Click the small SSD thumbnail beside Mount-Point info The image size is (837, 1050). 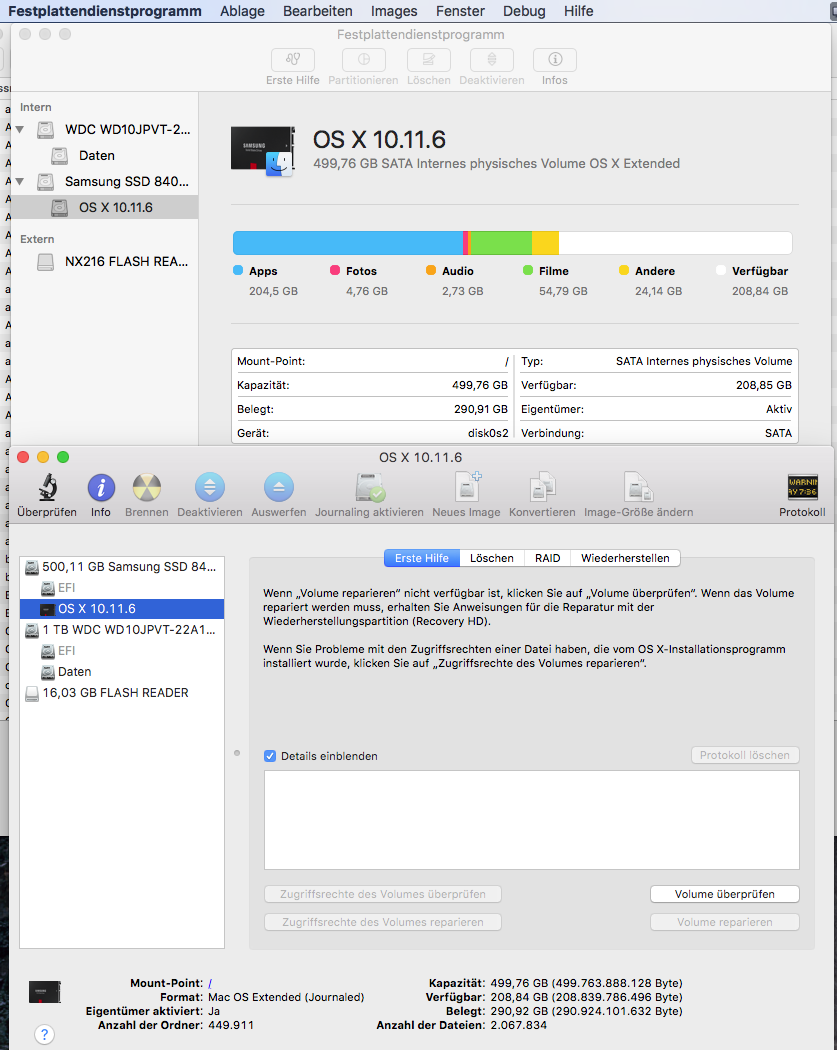point(45,992)
